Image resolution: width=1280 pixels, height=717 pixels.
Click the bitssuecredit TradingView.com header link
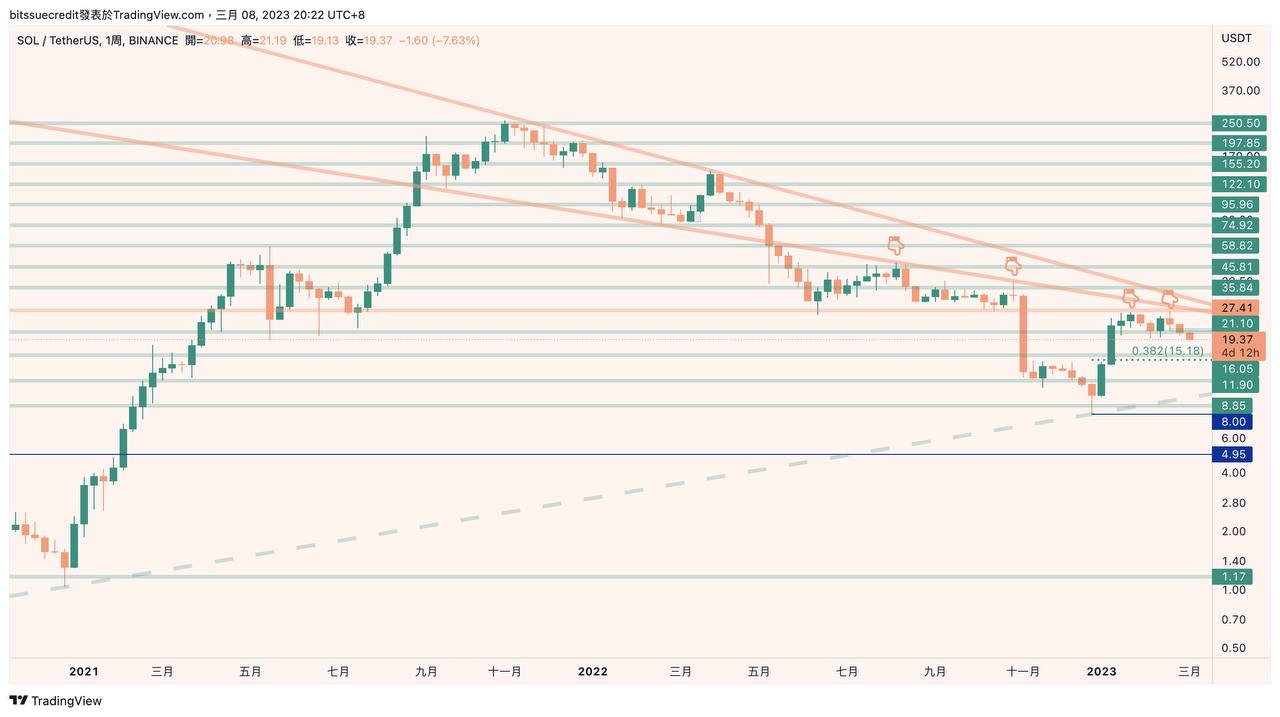[105, 15]
